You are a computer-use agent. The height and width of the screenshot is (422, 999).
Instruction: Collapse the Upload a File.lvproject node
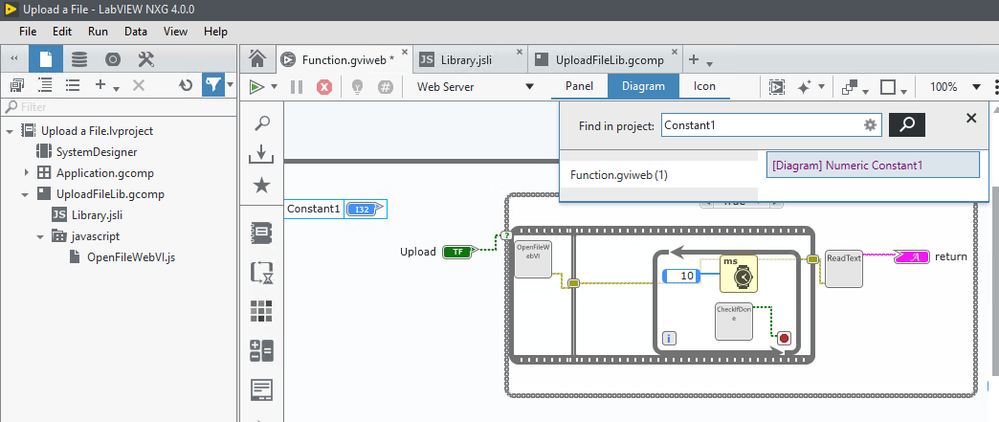(x=10, y=131)
